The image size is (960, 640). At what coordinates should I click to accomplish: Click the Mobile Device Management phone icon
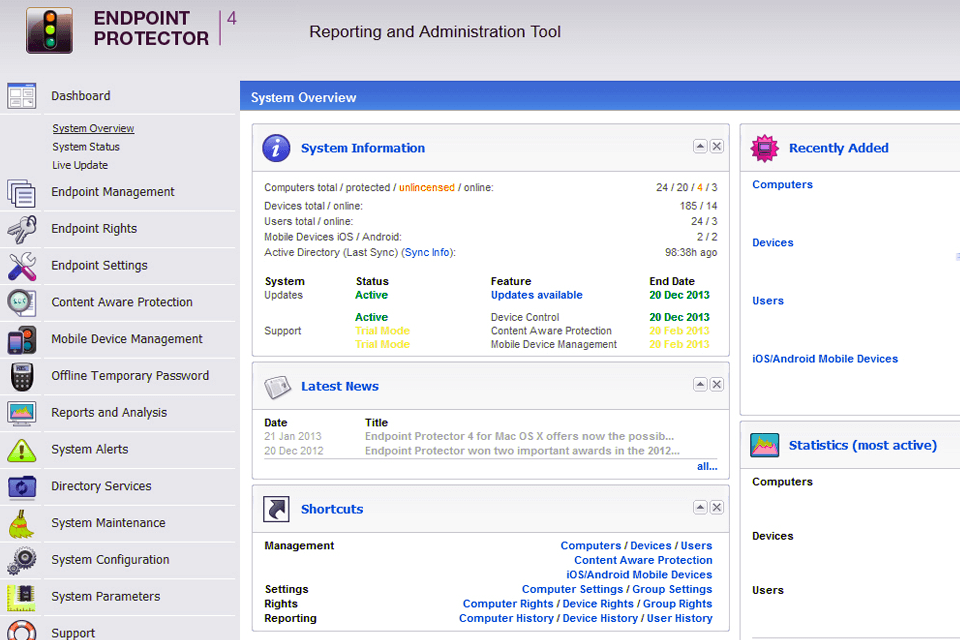tap(21, 340)
